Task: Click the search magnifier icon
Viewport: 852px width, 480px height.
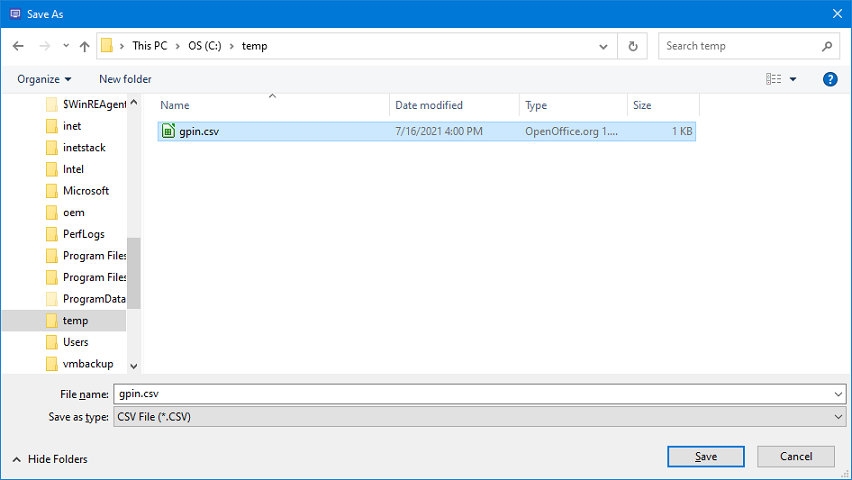Action: (827, 46)
